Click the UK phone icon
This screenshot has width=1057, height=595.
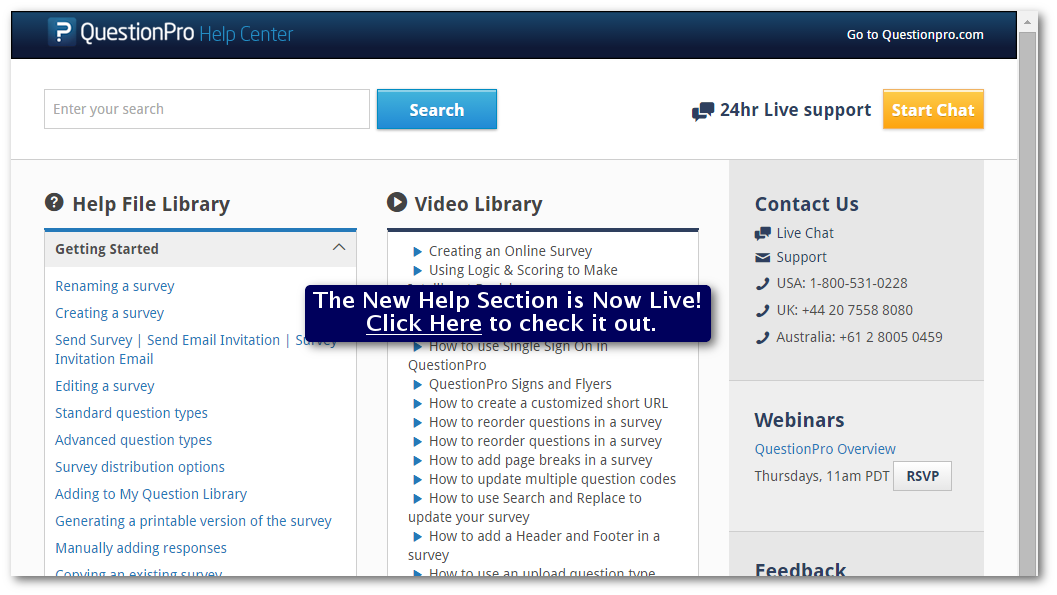(762, 311)
